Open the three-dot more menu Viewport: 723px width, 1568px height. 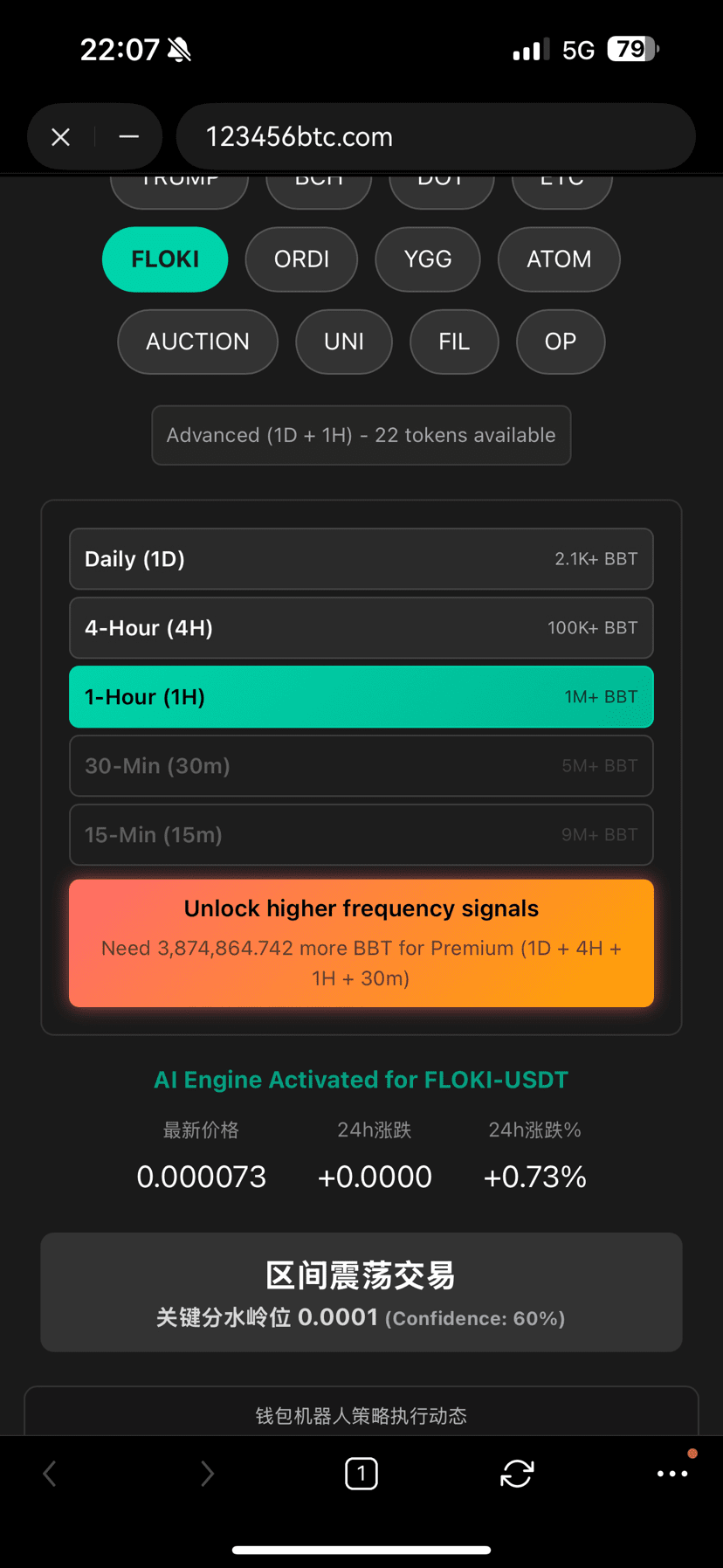pos(671,1474)
